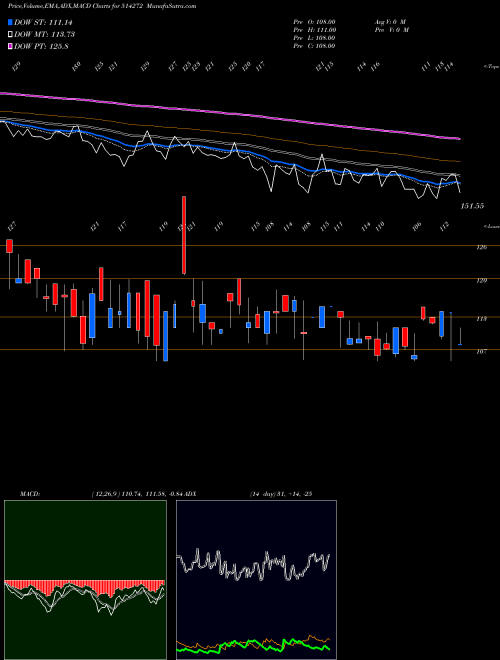Click the MACD: panel label
Image resolution: width=500 pixels, height=660 pixels.
30,494
